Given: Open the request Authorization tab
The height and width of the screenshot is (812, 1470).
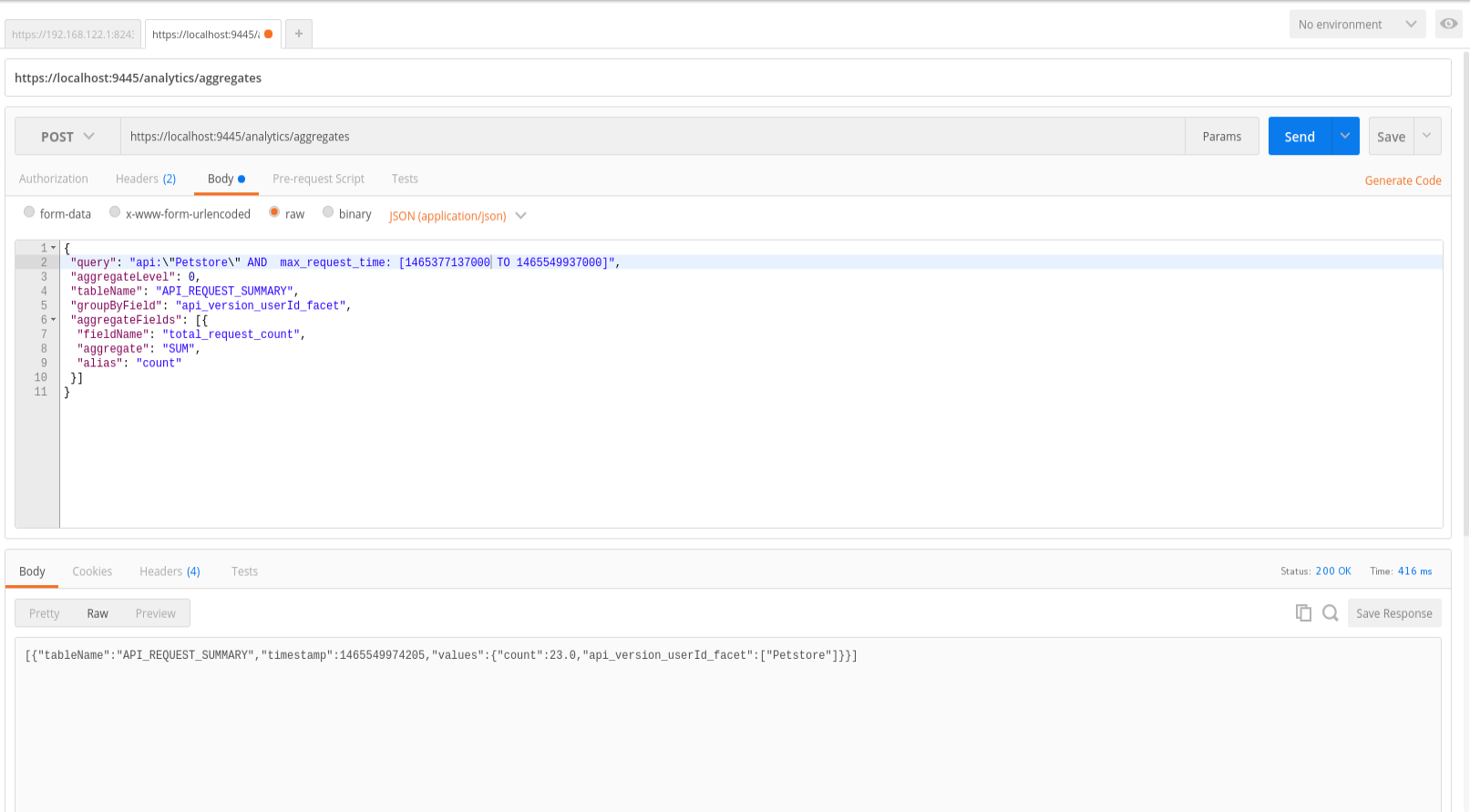Looking at the screenshot, I should (x=54, y=179).
